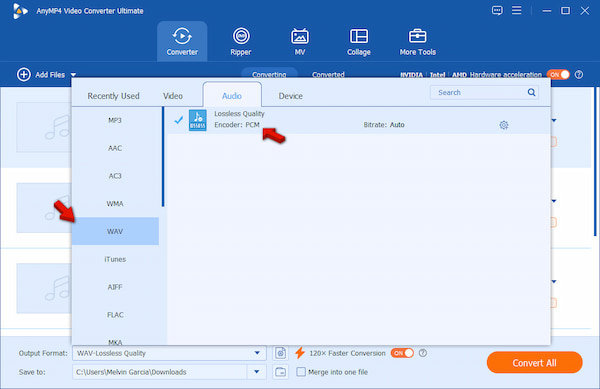600x389 pixels.
Task: Open the save folder icon
Action: [280, 372]
